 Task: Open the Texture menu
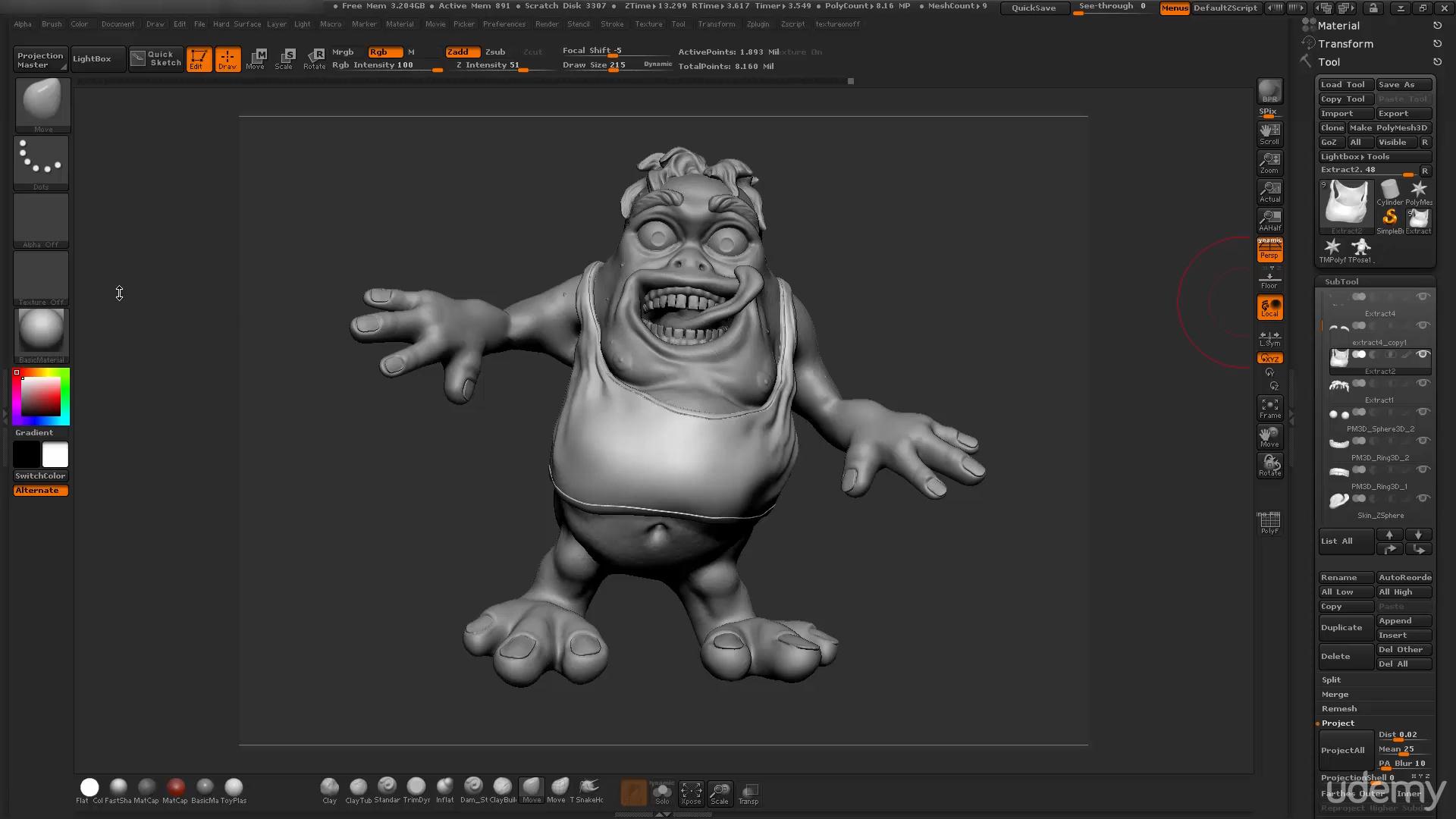[x=648, y=24]
